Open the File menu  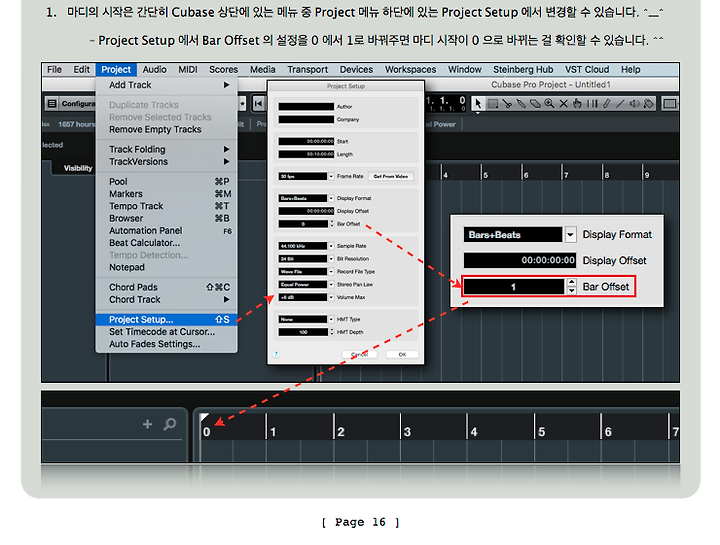(x=54, y=69)
